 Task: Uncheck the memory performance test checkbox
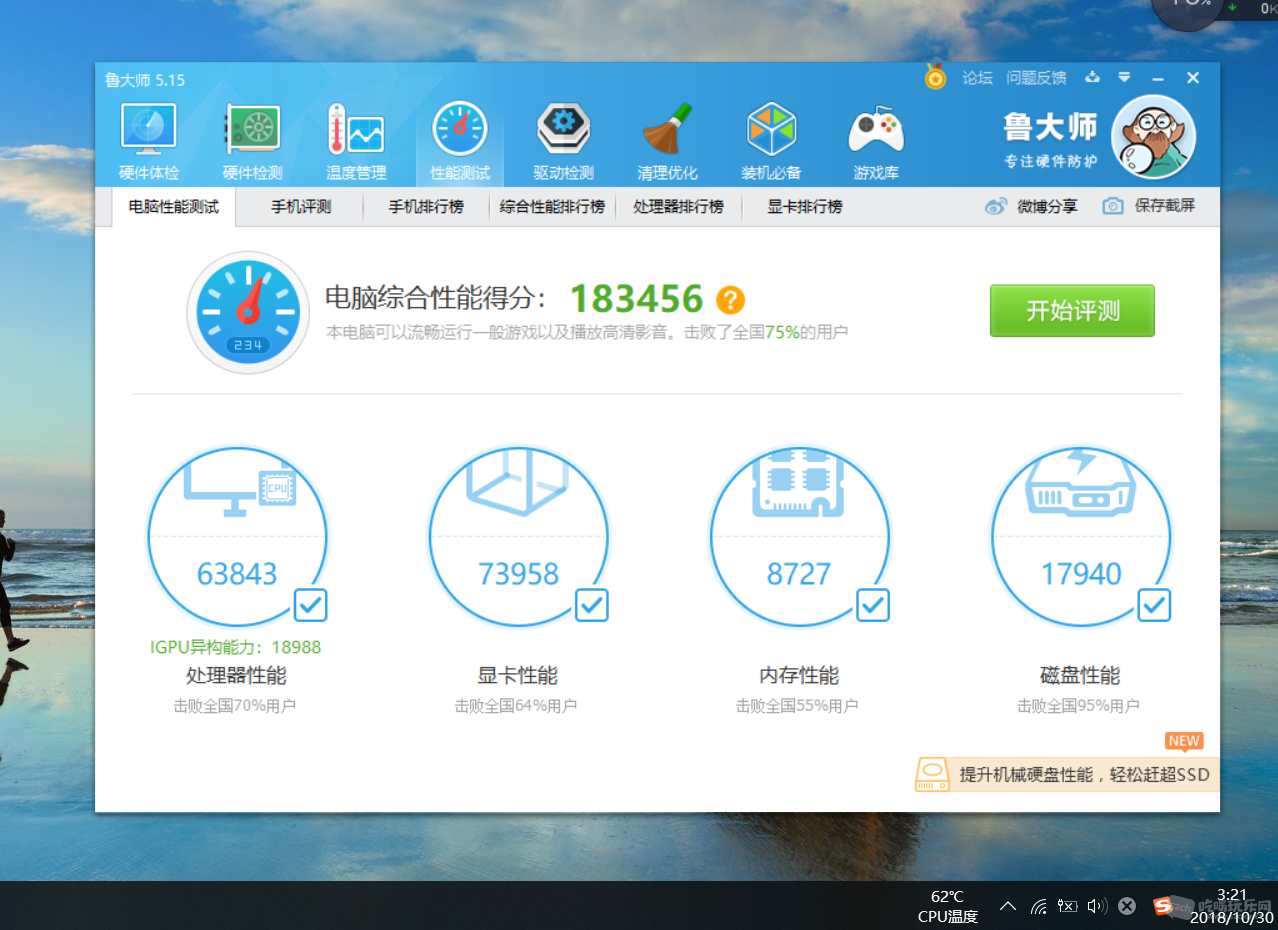click(x=873, y=604)
